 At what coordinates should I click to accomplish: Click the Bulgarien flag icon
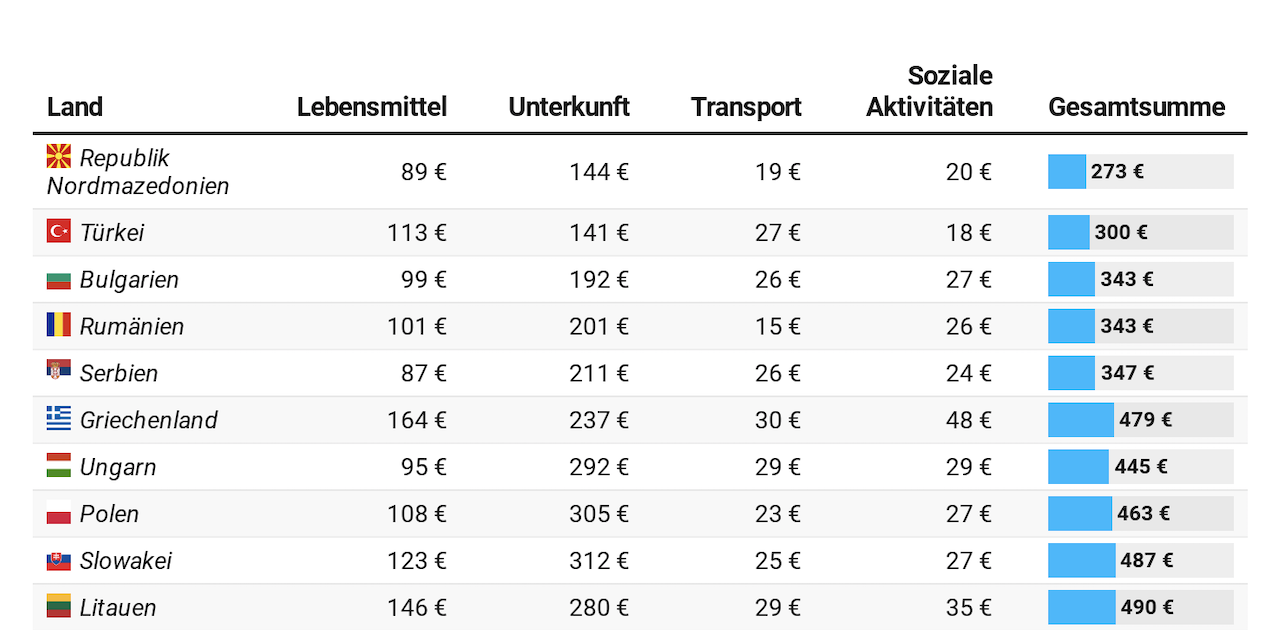[x=59, y=279]
